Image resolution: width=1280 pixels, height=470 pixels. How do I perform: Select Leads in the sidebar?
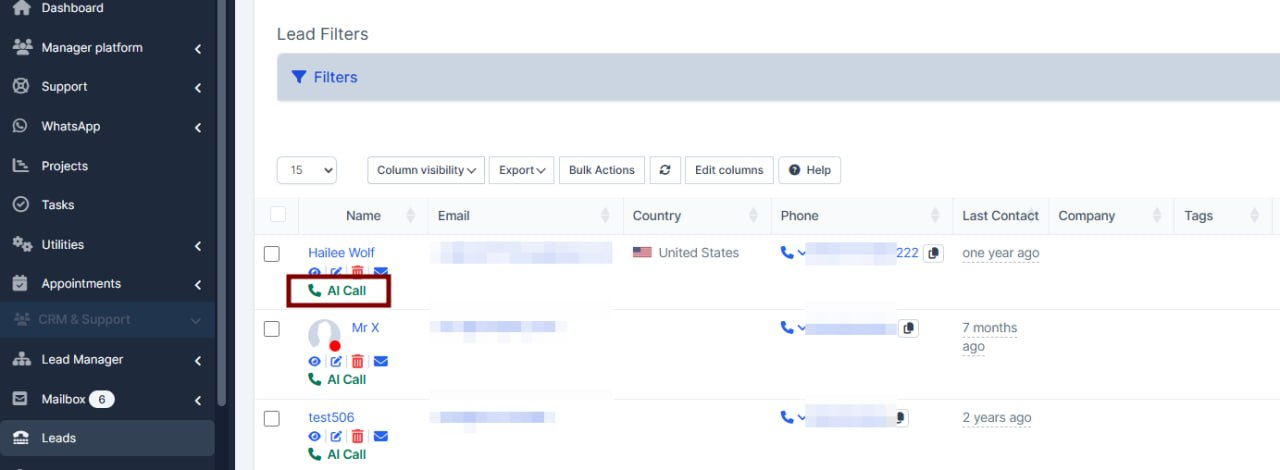107,438
